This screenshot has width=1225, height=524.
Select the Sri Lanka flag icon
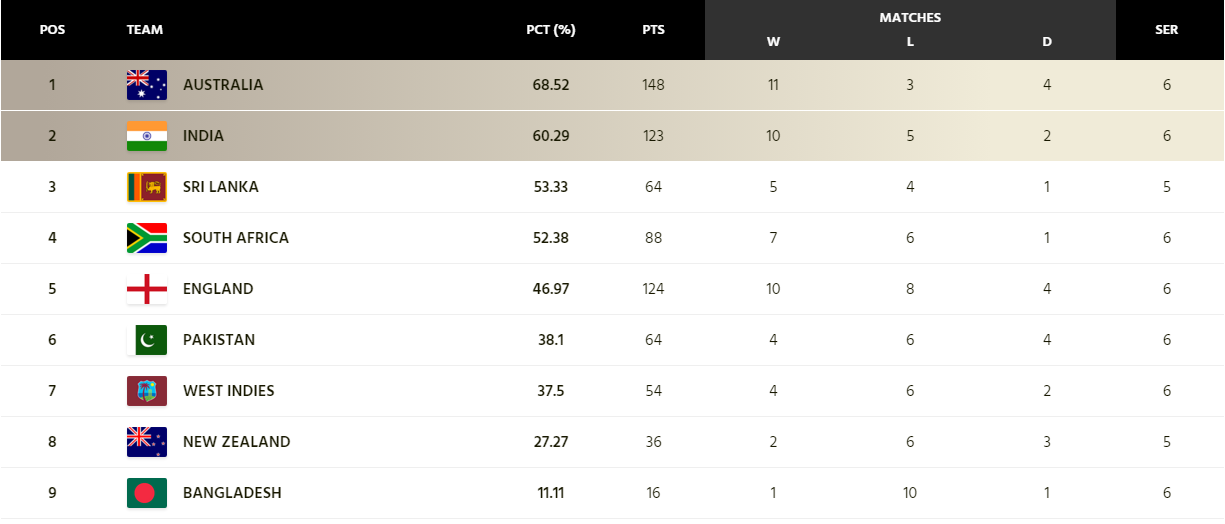coord(147,187)
